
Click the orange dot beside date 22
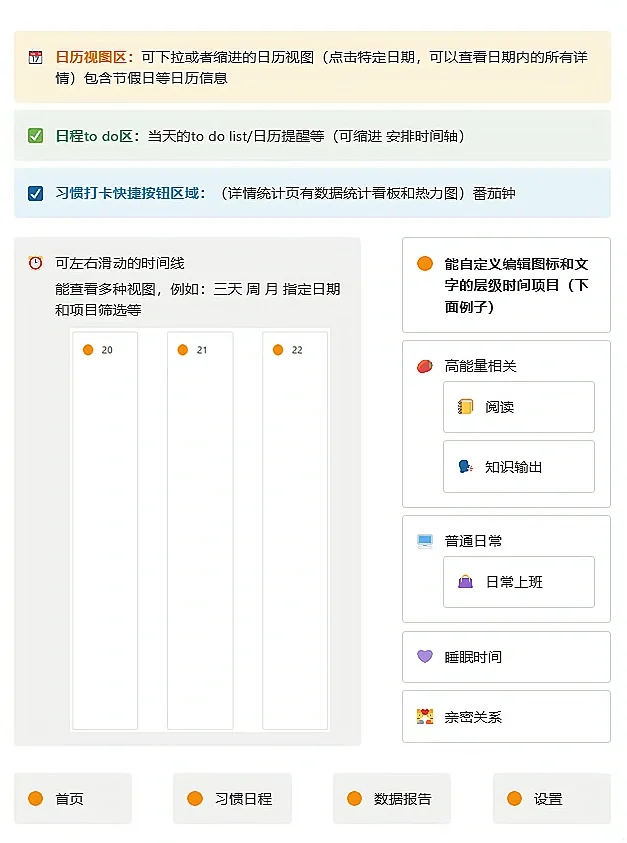point(278,350)
